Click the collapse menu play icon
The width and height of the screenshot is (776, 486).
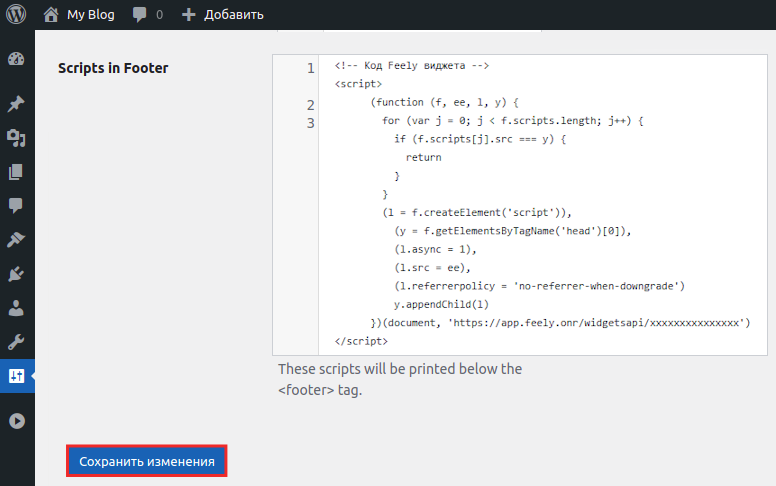17,421
